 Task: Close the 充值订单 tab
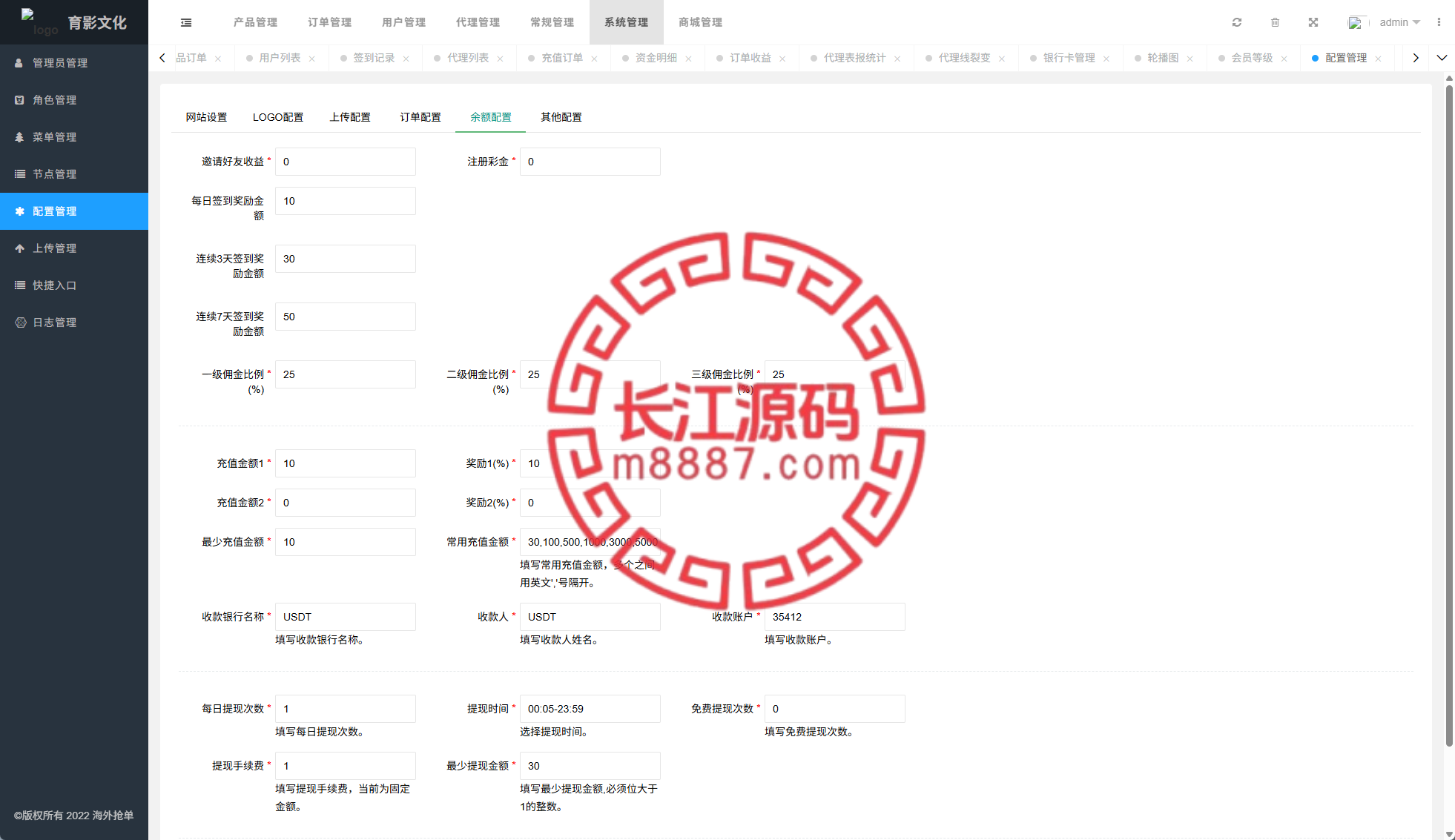(x=595, y=59)
